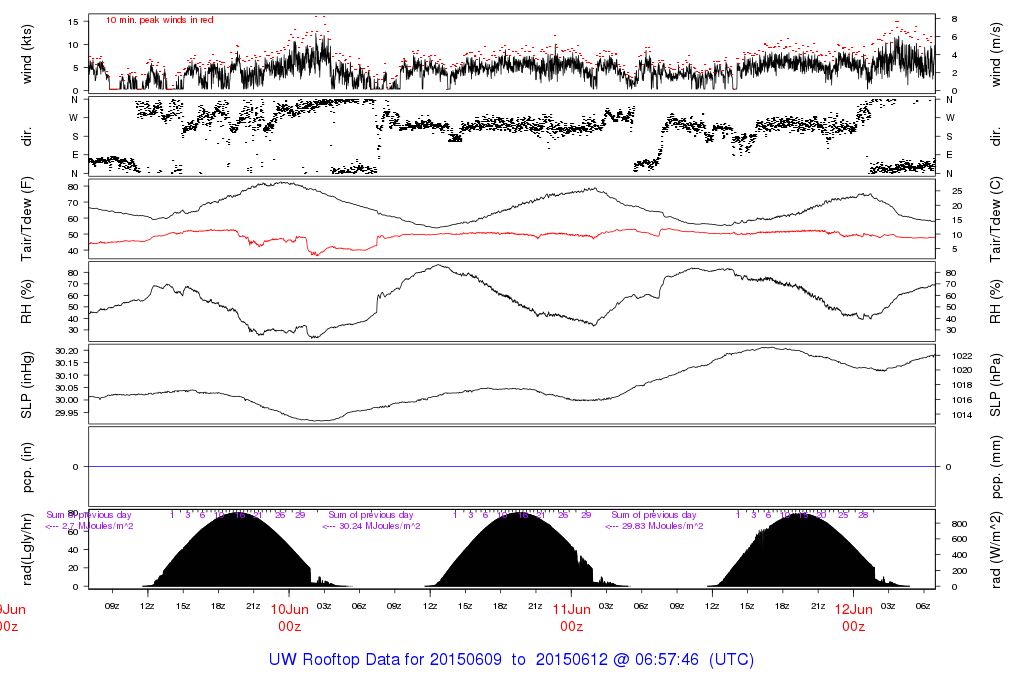Jump to the 10Jun 00z date marker

click(290, 617)
